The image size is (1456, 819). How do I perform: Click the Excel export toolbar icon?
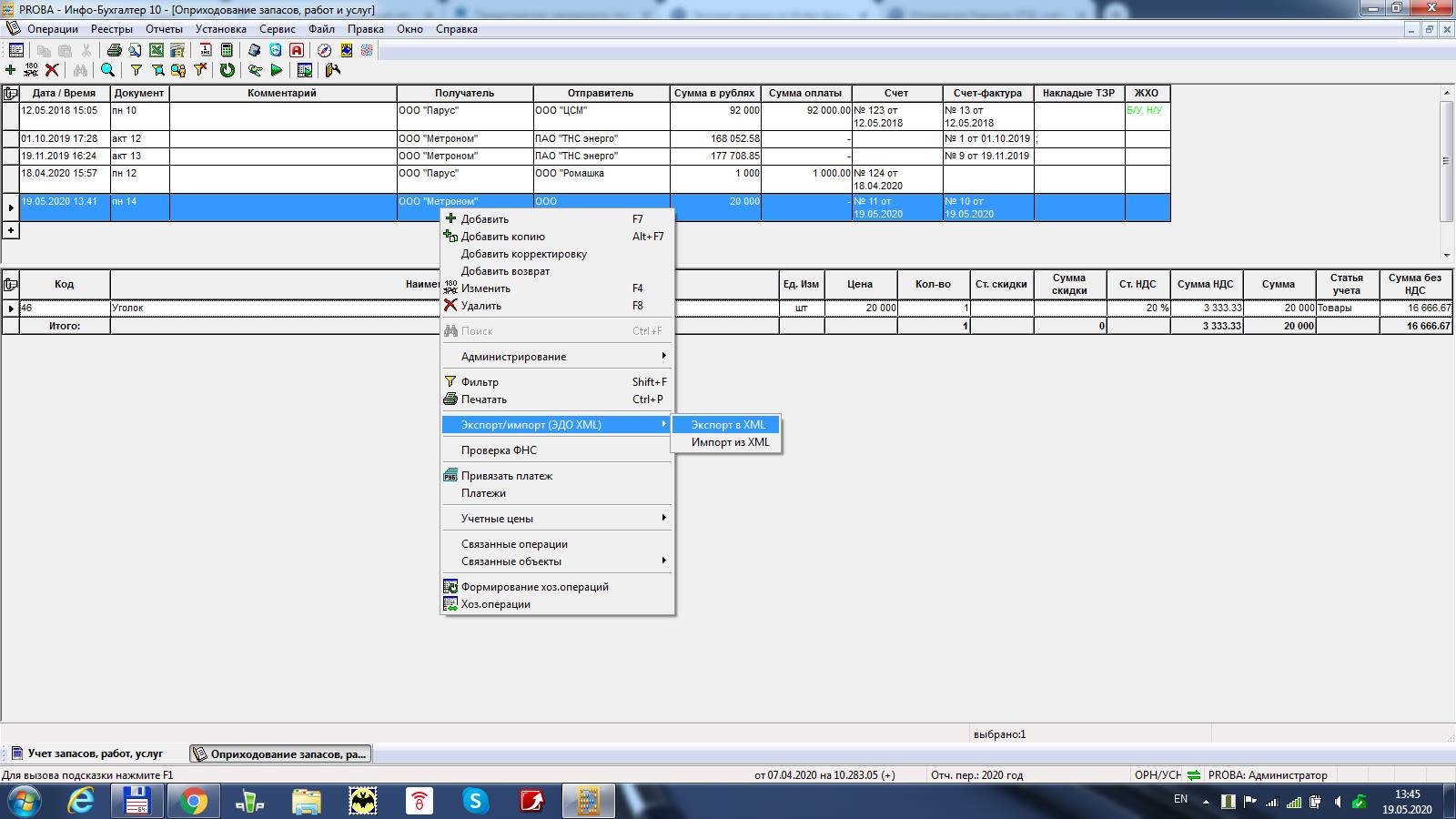[157, 51]
